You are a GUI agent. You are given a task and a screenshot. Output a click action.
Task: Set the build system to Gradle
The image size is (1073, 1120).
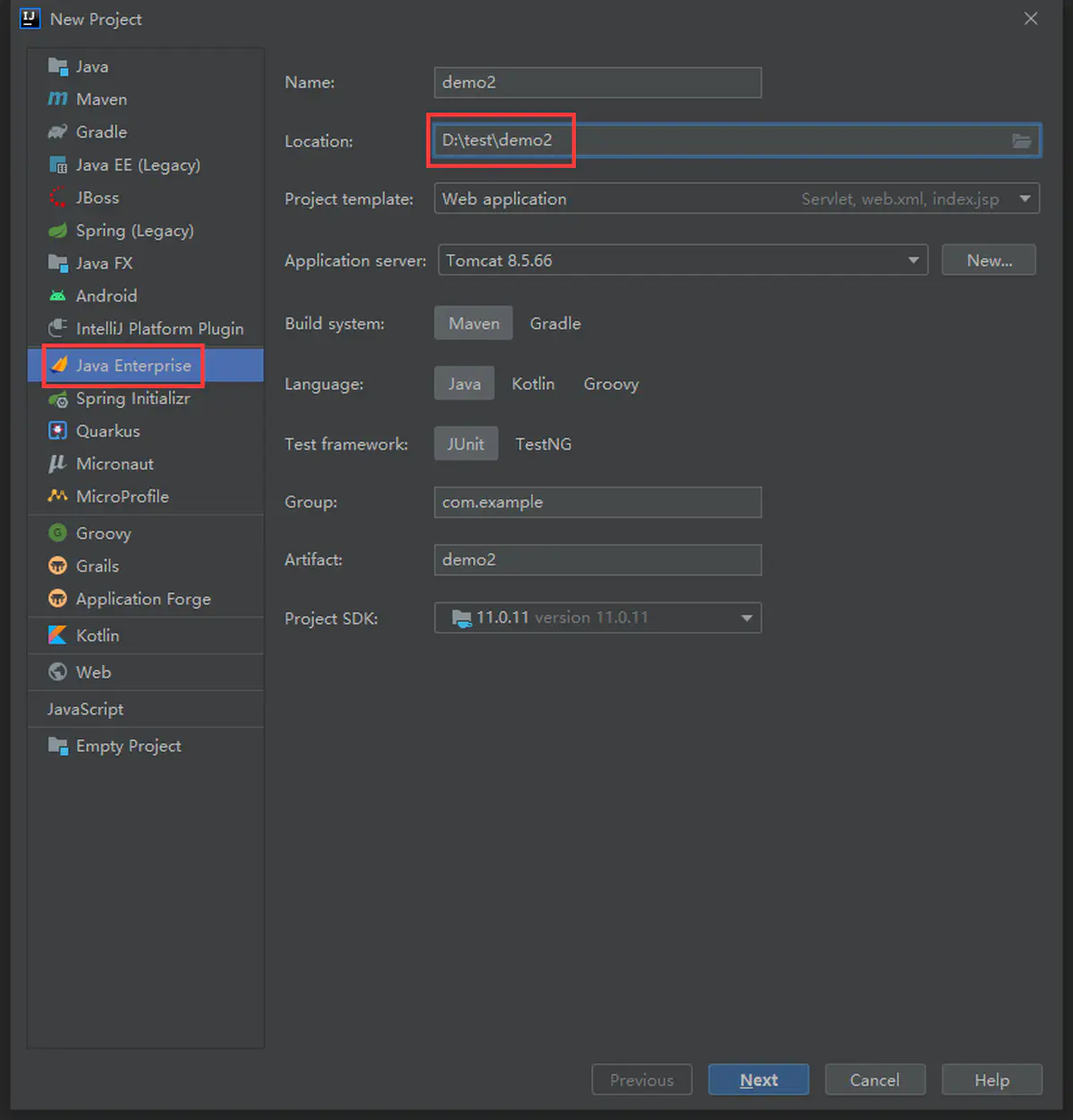click(x=555, y=324)
